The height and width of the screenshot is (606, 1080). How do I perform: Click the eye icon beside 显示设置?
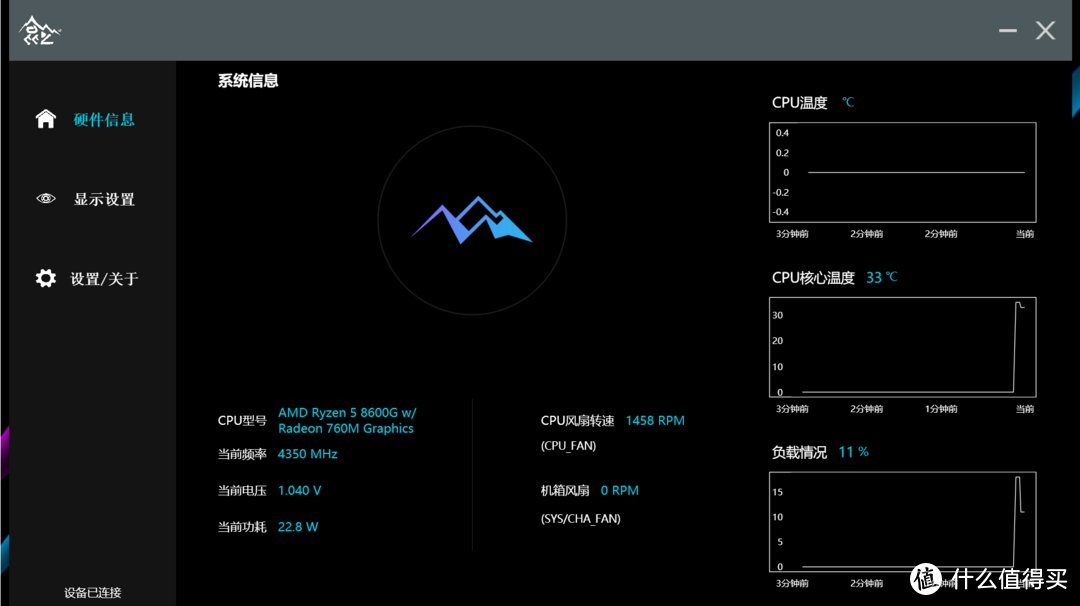pos(45,199)
